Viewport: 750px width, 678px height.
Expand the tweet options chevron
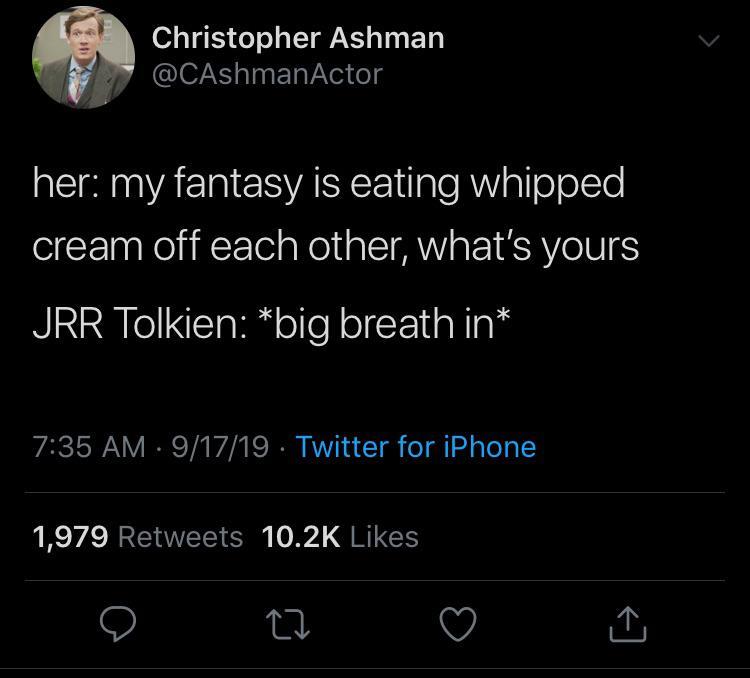(708, 41)
